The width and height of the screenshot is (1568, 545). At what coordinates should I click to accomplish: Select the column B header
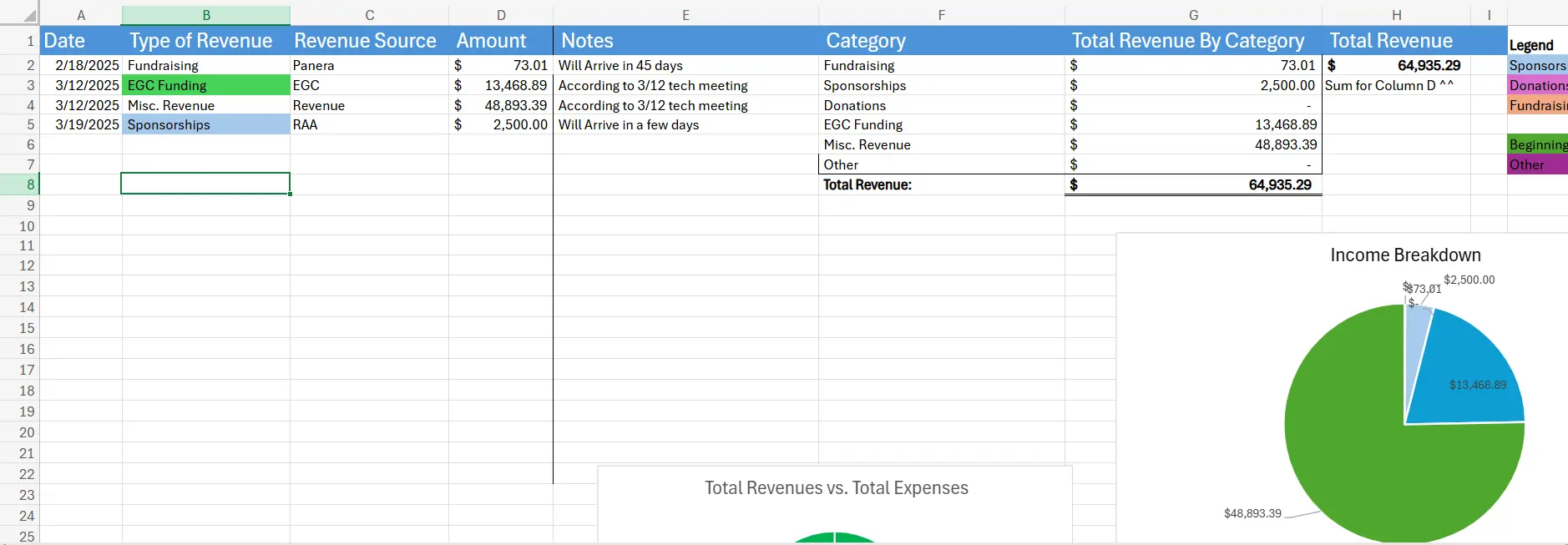point(206,15)
